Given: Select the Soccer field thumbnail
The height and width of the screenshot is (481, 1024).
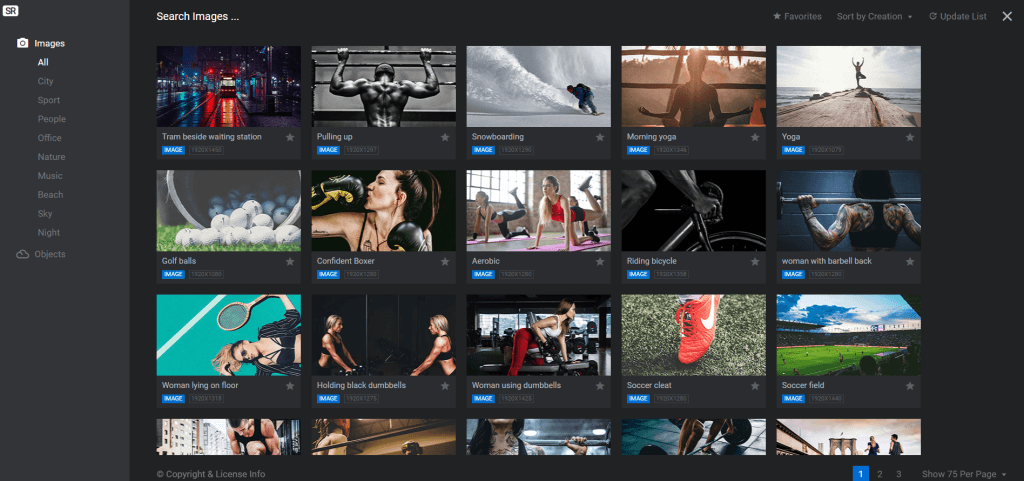Looking at the screenshot, I should point(848,335).
